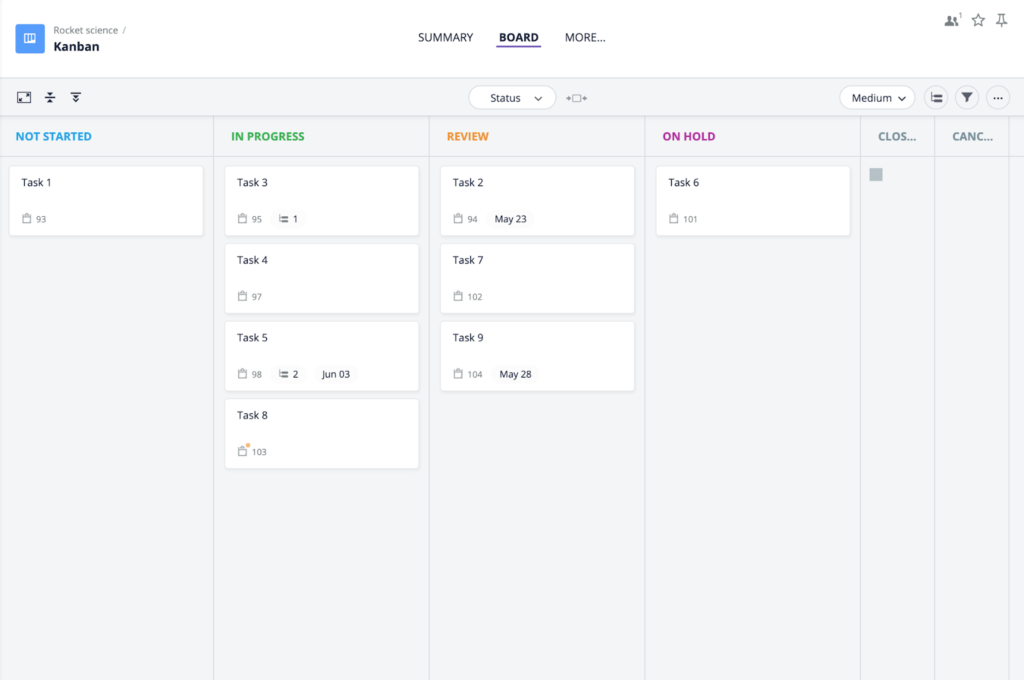The image size is (1024, 680).
Task: Select the BOARD tab
Action: (518, 37)
